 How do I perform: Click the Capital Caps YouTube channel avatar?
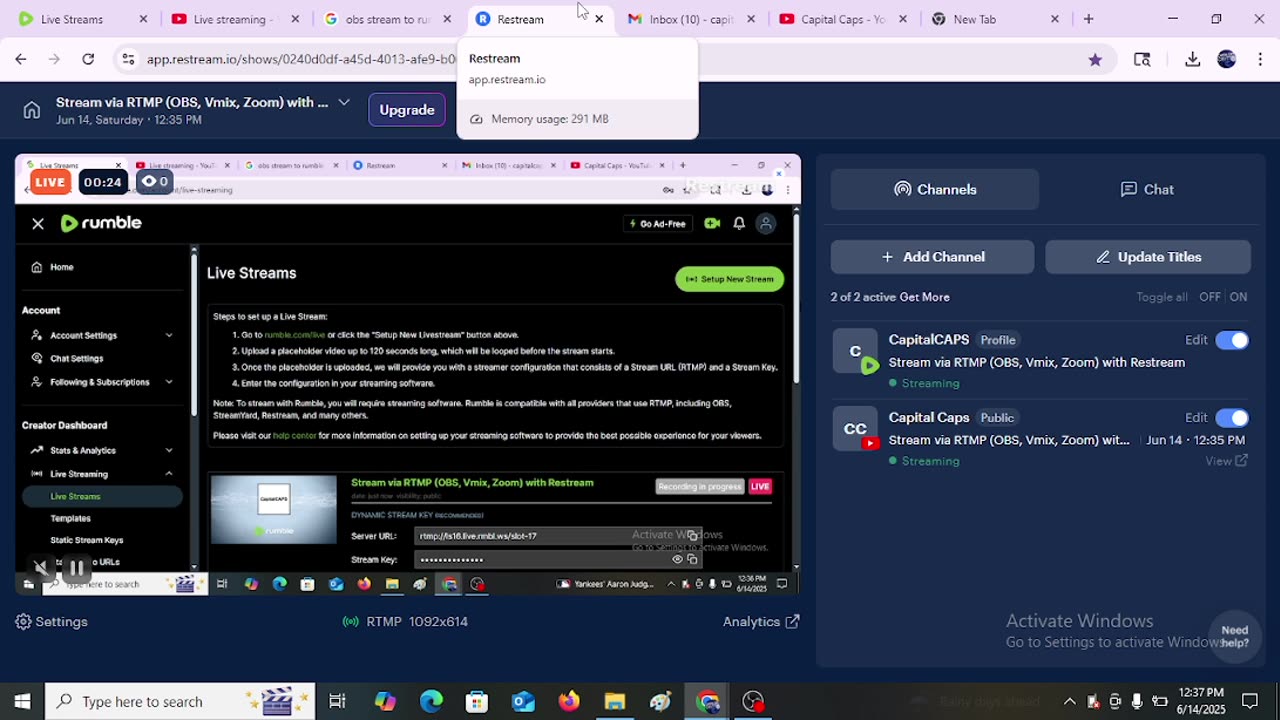coord(855,429)
